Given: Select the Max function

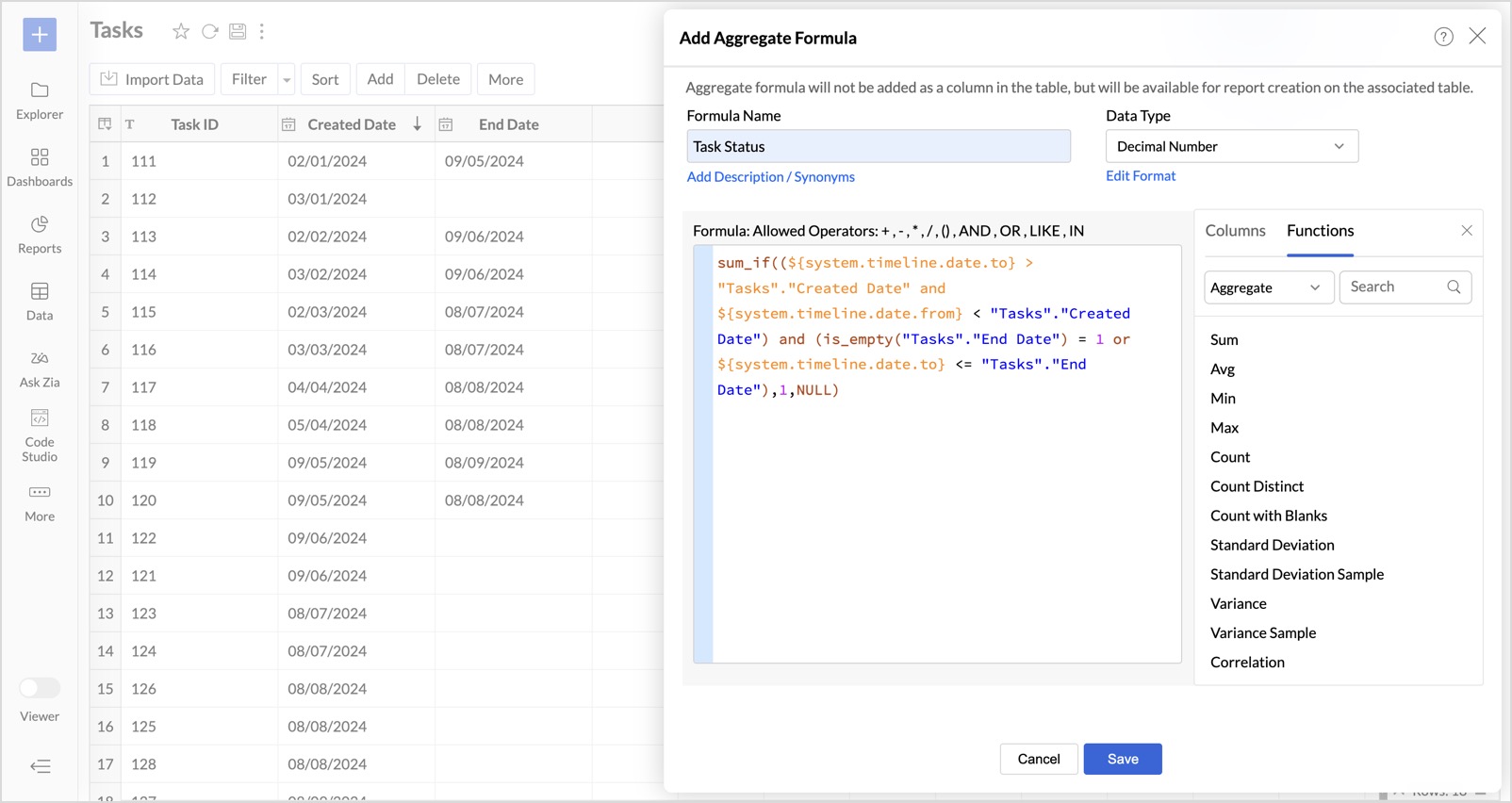Looking at the screenshot, I should pos(1224,428).
